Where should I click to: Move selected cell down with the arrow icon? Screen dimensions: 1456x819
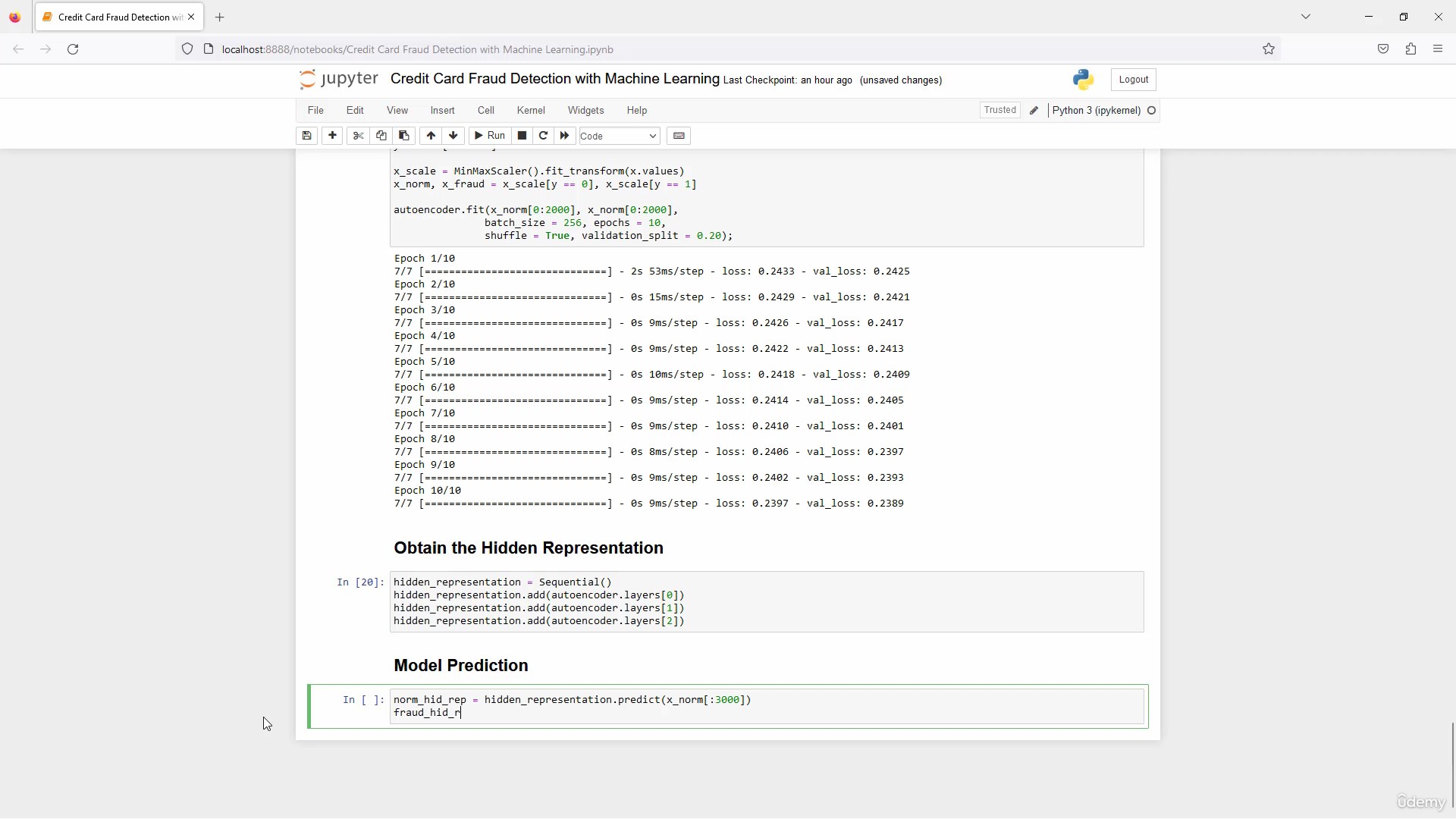(453, 136)
